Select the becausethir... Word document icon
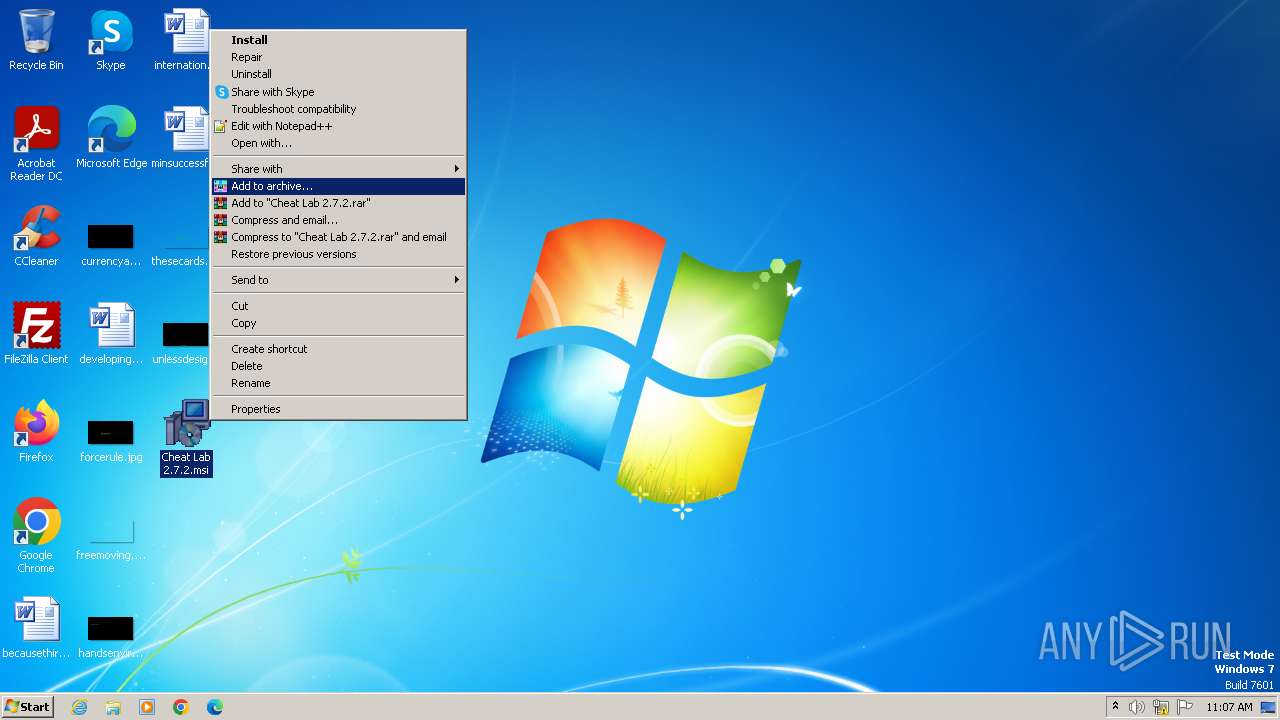Image resolution: width=1280 pixels, height=720 pixels. (36, 628)
